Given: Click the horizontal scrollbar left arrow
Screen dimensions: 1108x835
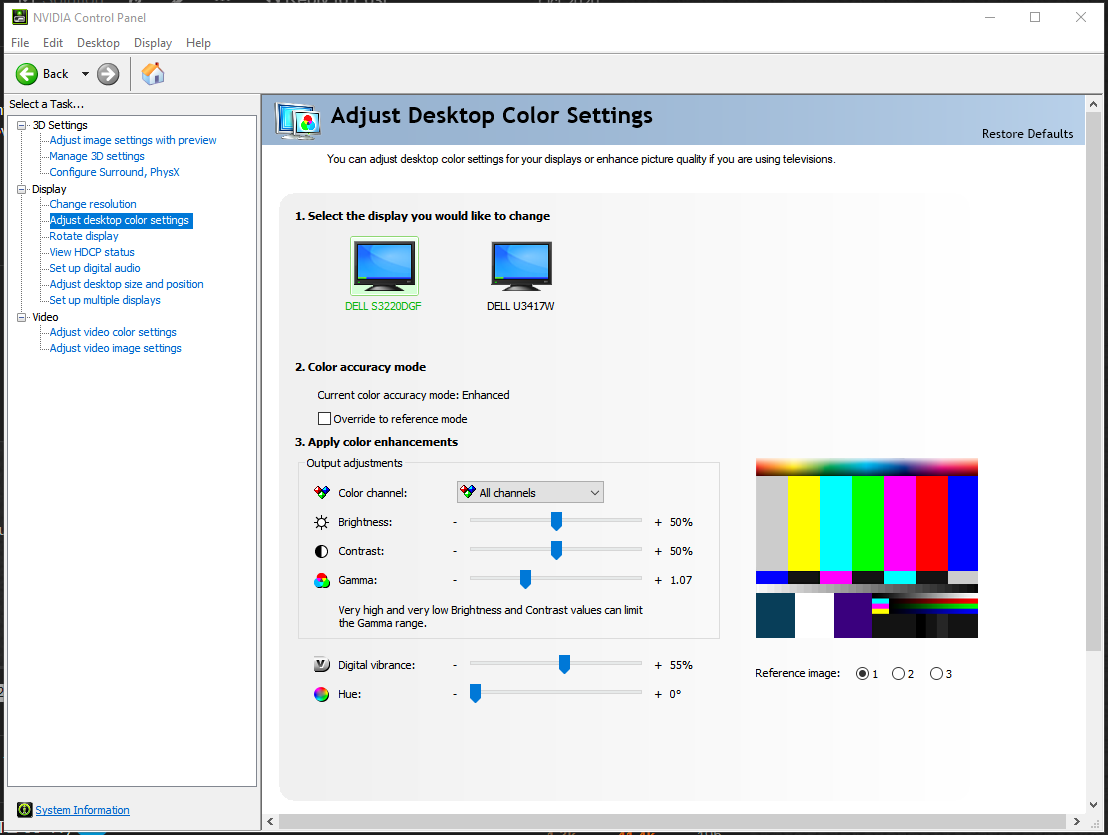Looking at the screenshot, I should pos(271,822).
